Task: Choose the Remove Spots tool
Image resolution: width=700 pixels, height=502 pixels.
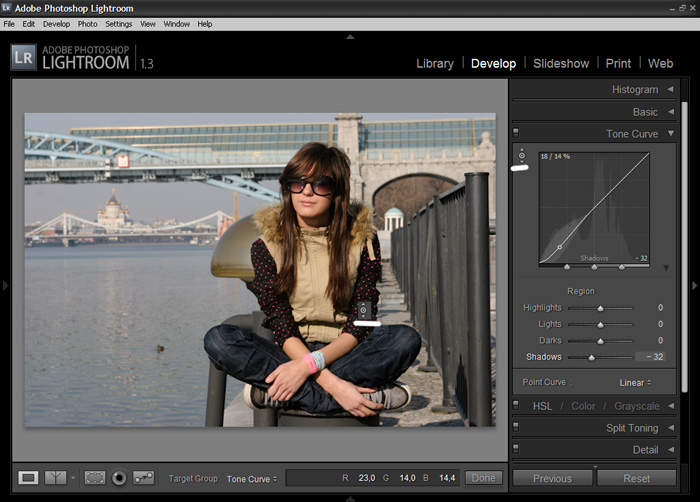Action: [x=143, y=478]
